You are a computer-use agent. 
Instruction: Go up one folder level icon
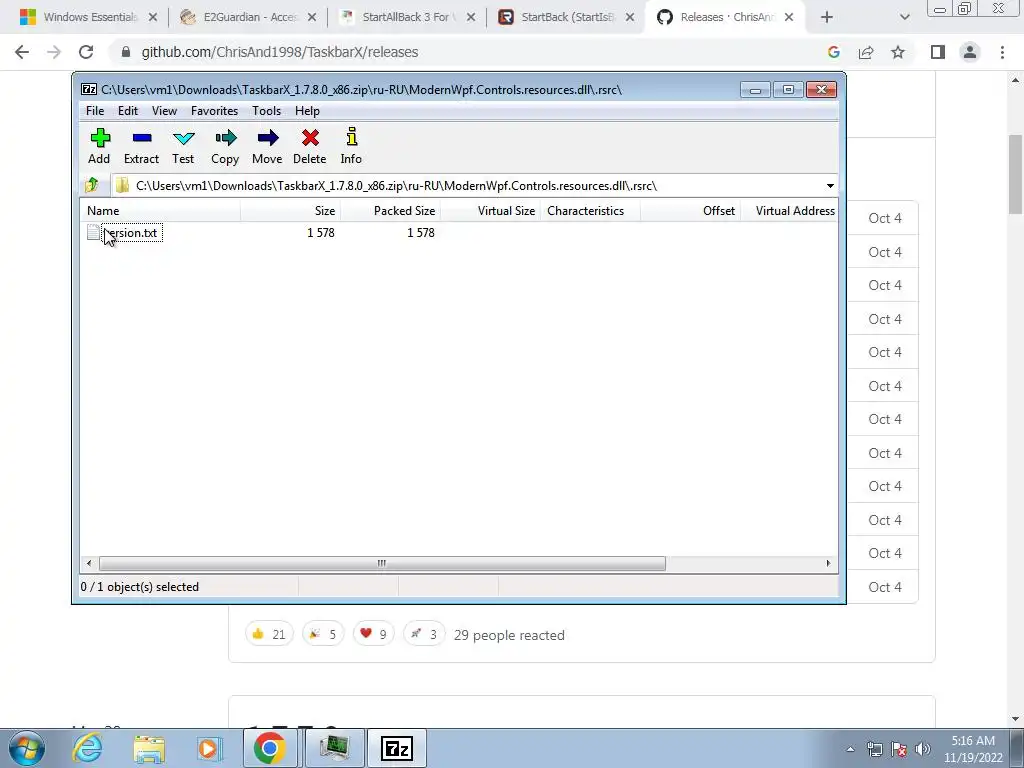[x=92, y=185]
